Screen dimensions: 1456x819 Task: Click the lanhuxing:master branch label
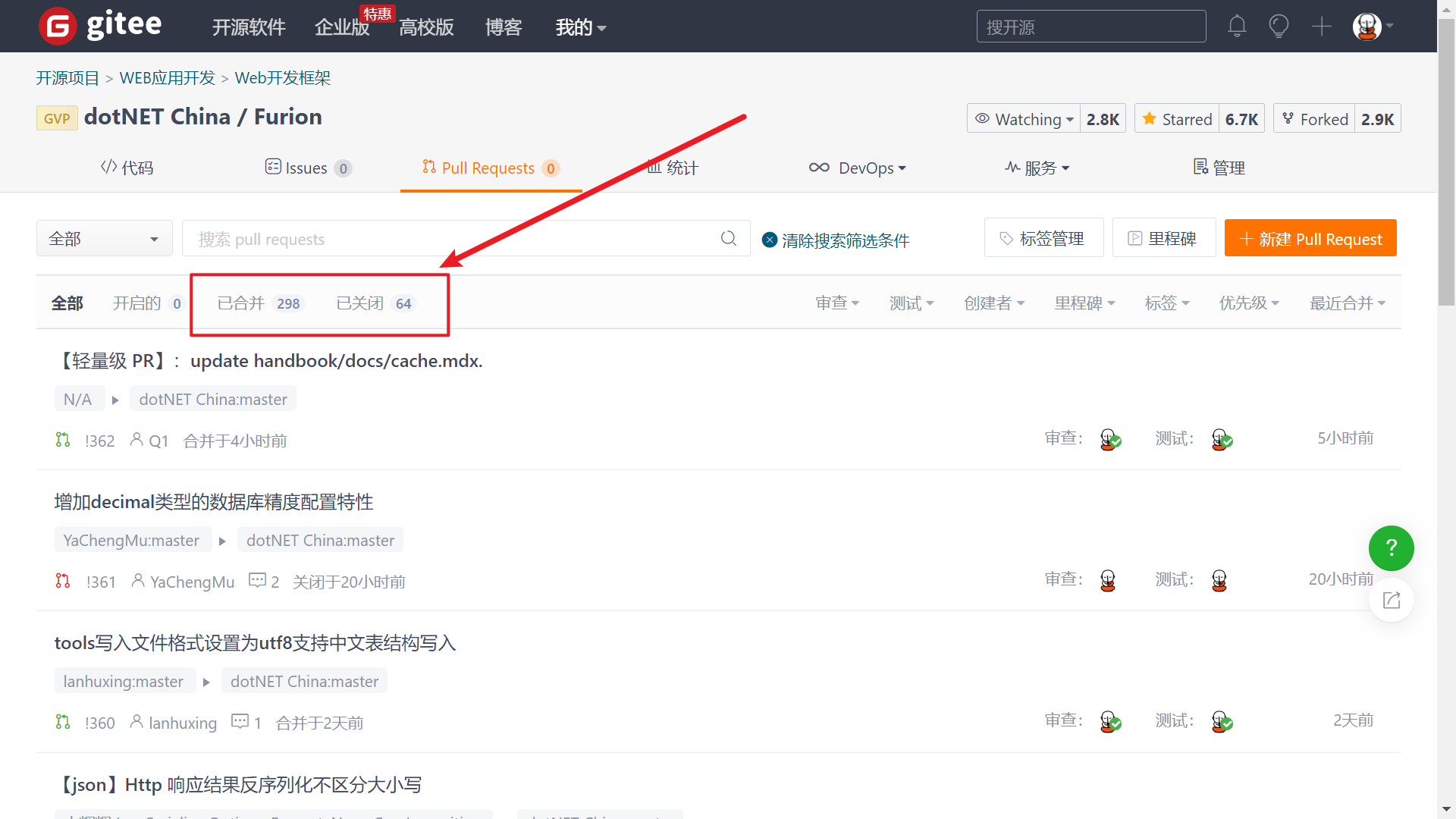(x=124, y=681)
